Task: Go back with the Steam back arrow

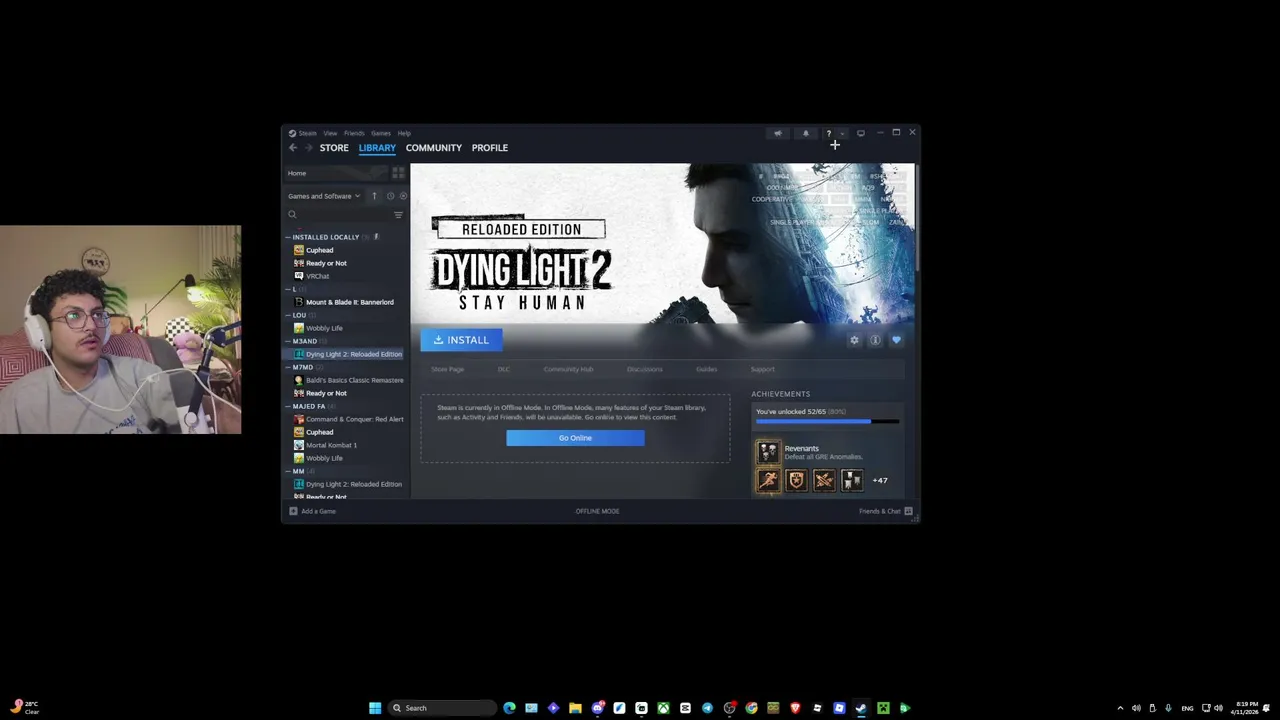Action: 293,148
